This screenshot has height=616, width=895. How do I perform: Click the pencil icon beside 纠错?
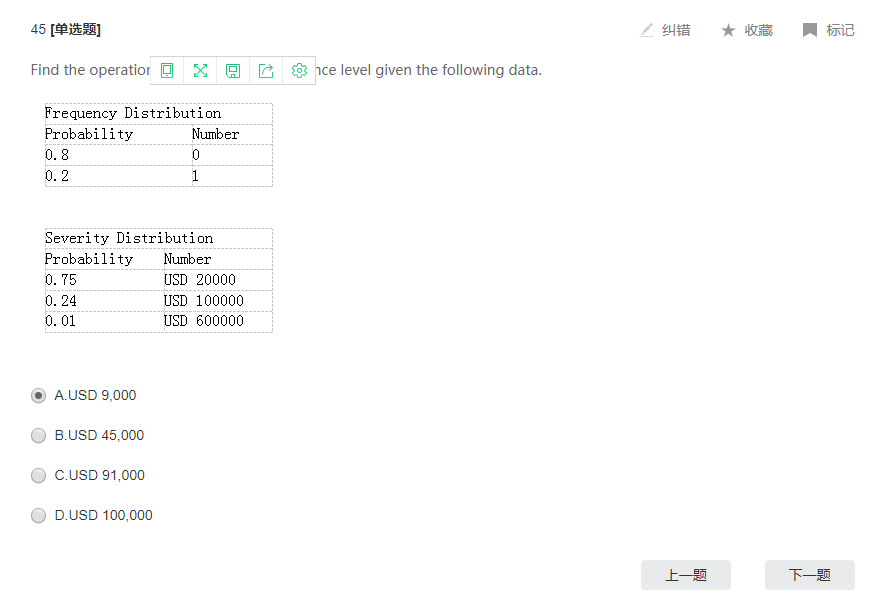pos(647,30)
